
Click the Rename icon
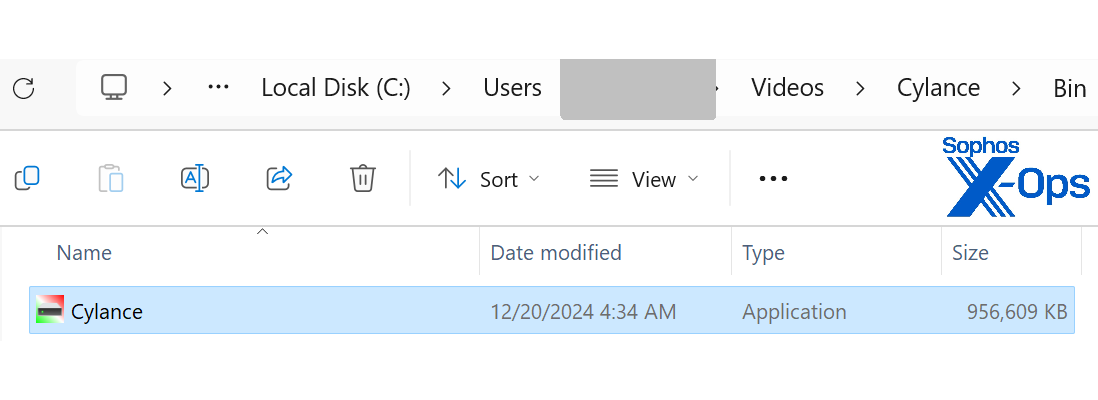194,179
